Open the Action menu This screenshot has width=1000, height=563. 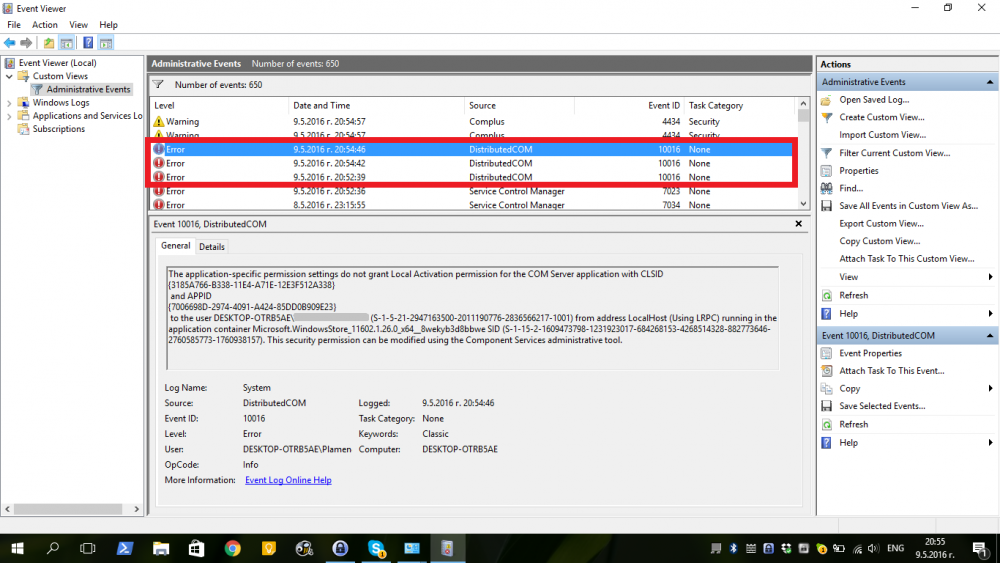45,25
